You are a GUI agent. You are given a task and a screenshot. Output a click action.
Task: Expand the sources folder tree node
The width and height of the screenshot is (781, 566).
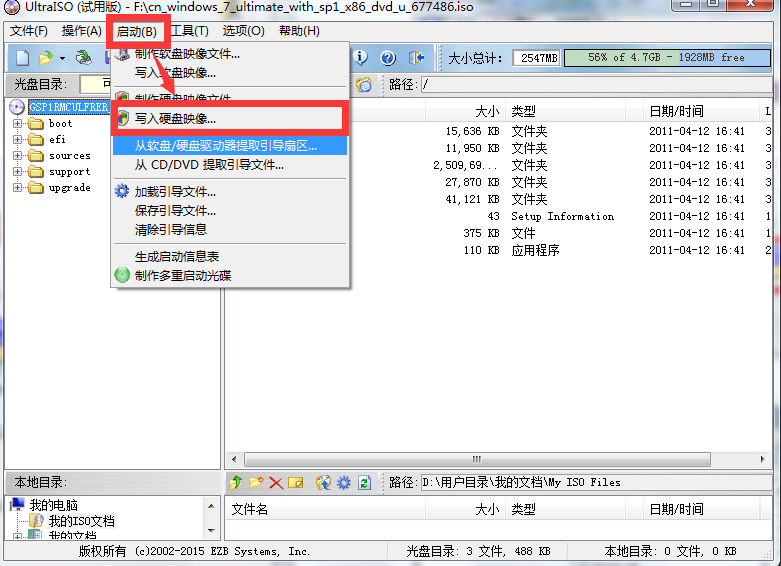click(18, 156)
